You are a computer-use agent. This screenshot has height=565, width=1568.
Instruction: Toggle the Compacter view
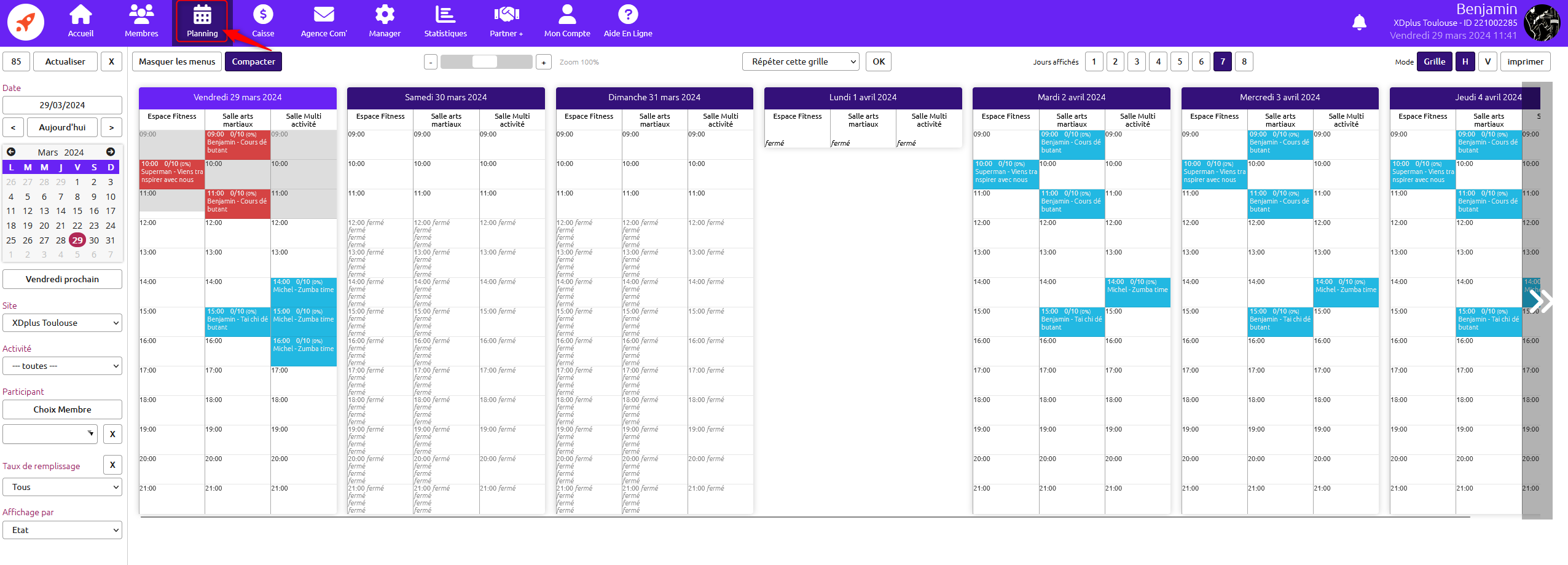(x=253, y=61)
